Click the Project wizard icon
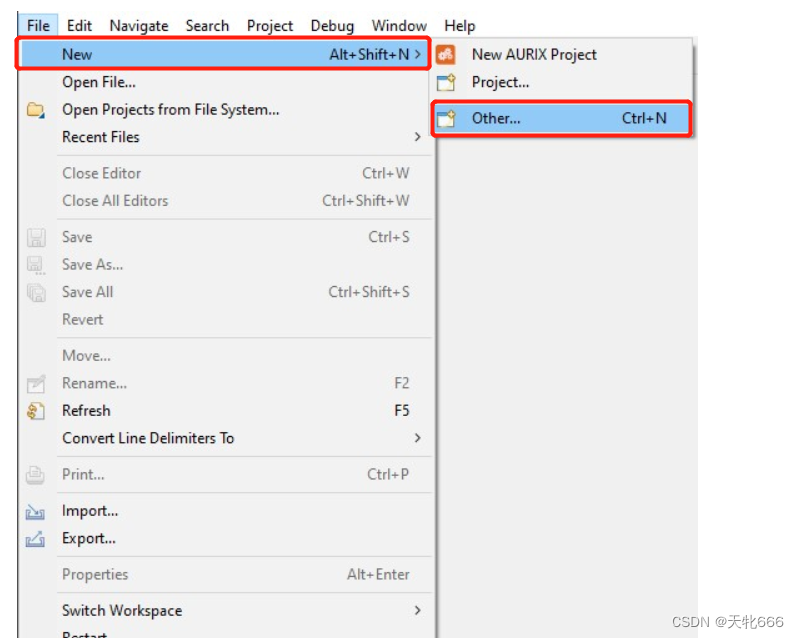 click(446, 82)
